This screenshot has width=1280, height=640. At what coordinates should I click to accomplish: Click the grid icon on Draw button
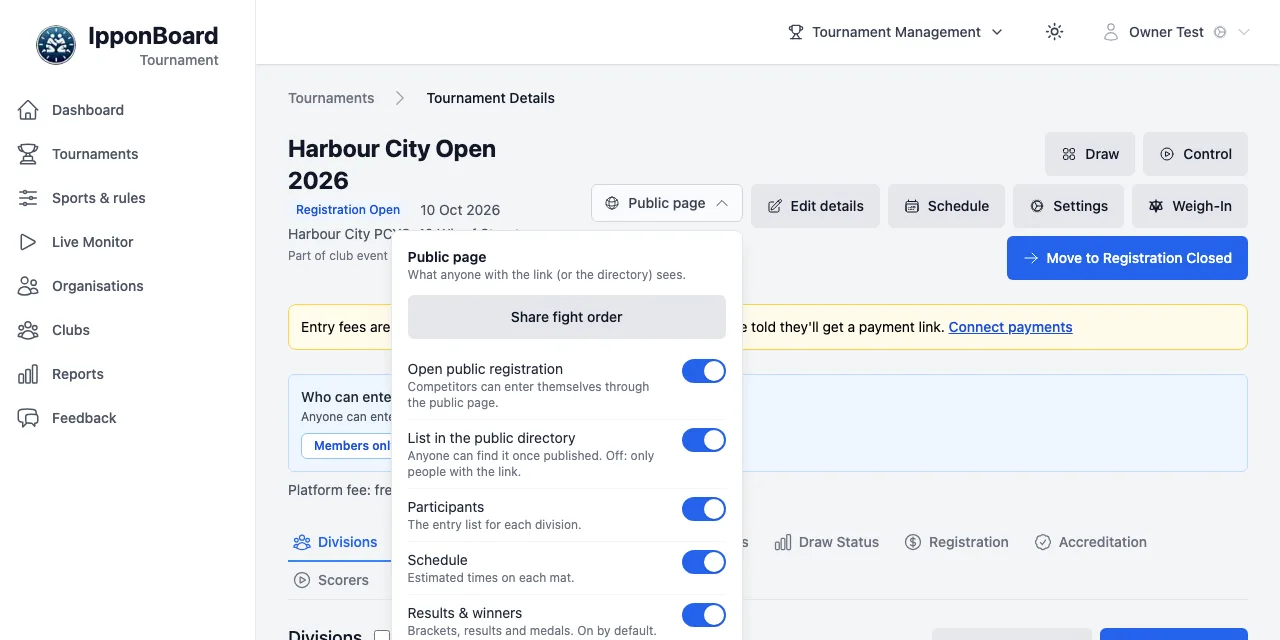coord(1069,154)
